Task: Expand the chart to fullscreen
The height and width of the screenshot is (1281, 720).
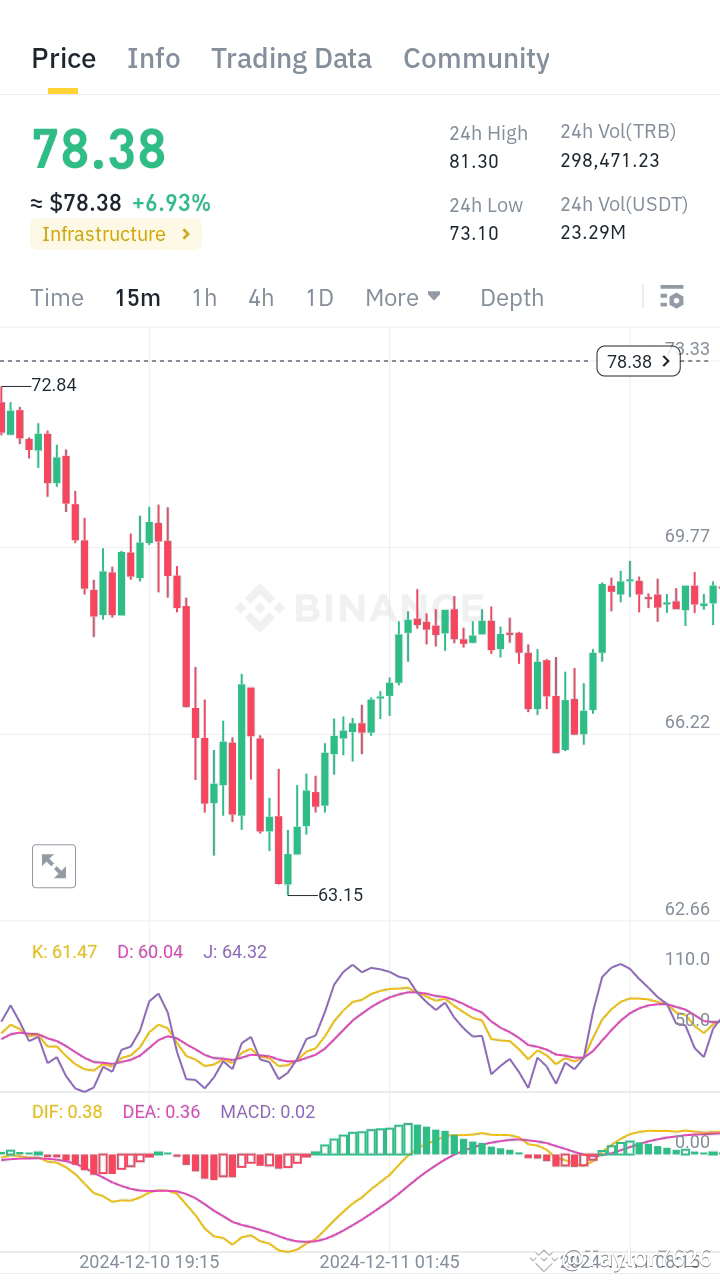Action: [54, 866]
